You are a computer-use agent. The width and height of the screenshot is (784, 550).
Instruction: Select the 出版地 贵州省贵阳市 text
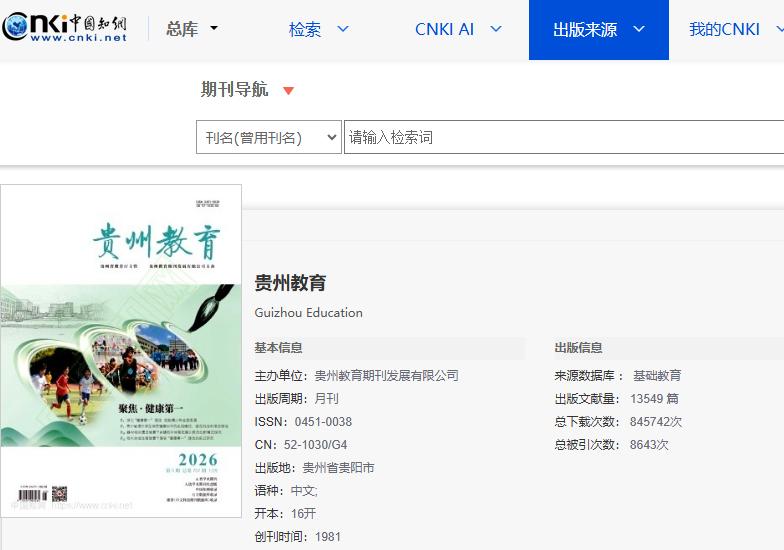338,468
